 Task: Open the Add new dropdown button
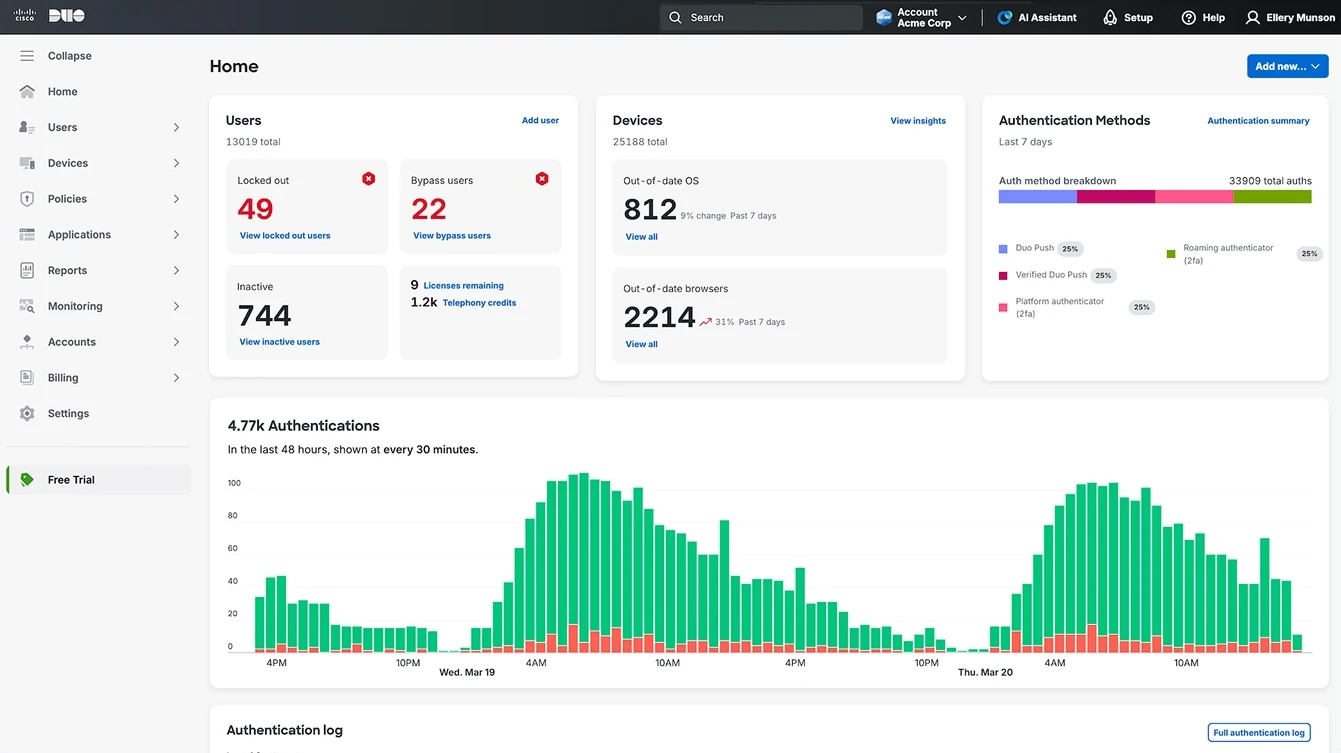coord(1288,66)
